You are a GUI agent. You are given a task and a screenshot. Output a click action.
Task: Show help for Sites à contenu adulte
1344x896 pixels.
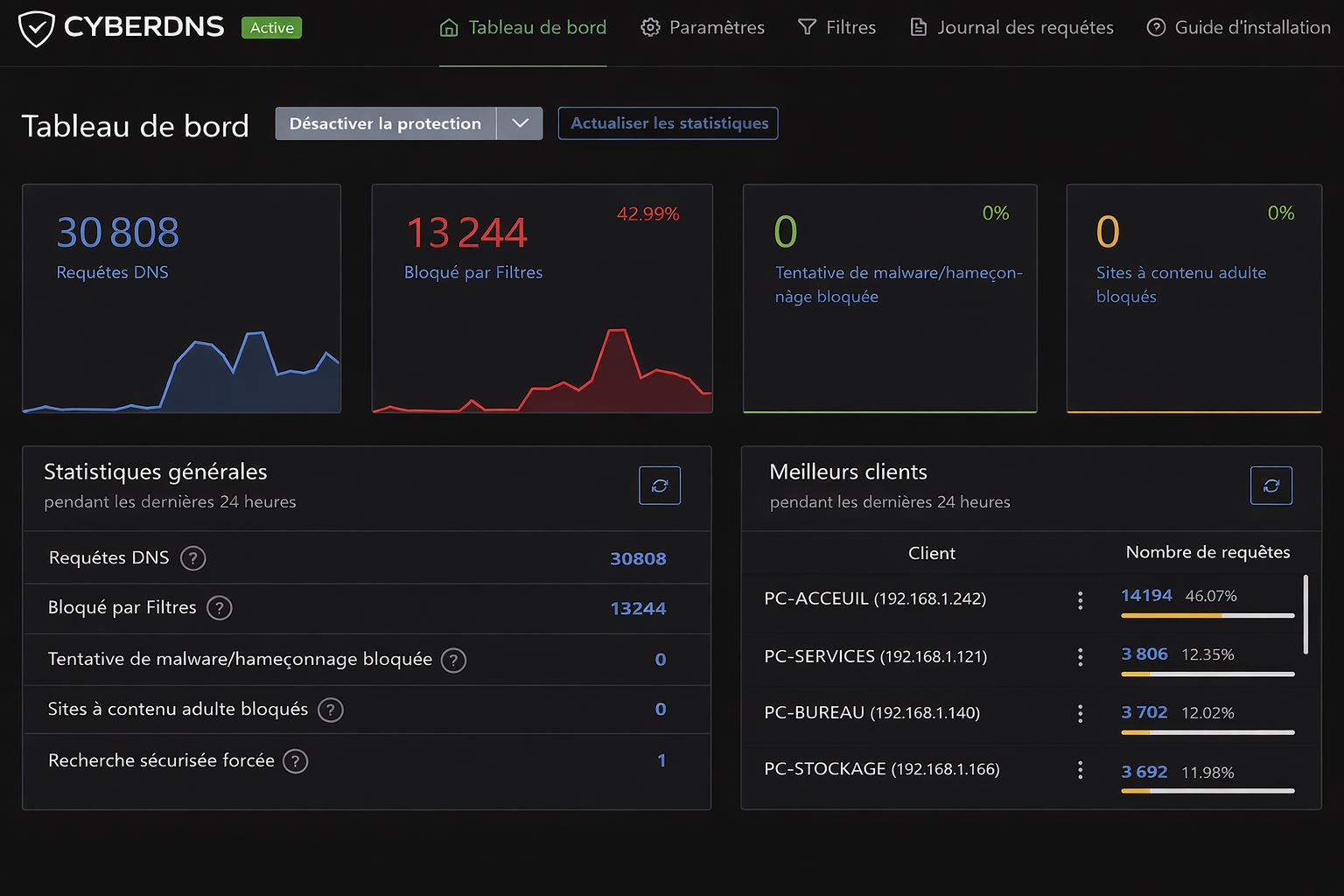click(x=330, y=710)
